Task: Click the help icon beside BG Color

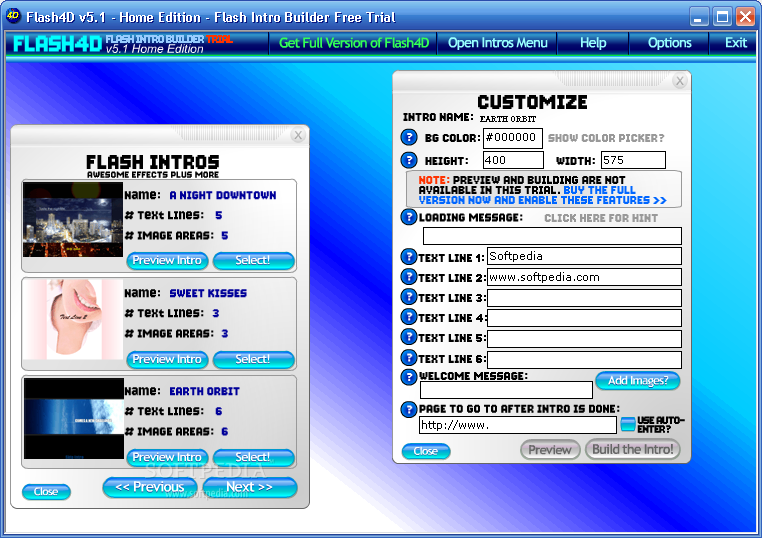Action: pyautogui.click(x=409, y=138)
